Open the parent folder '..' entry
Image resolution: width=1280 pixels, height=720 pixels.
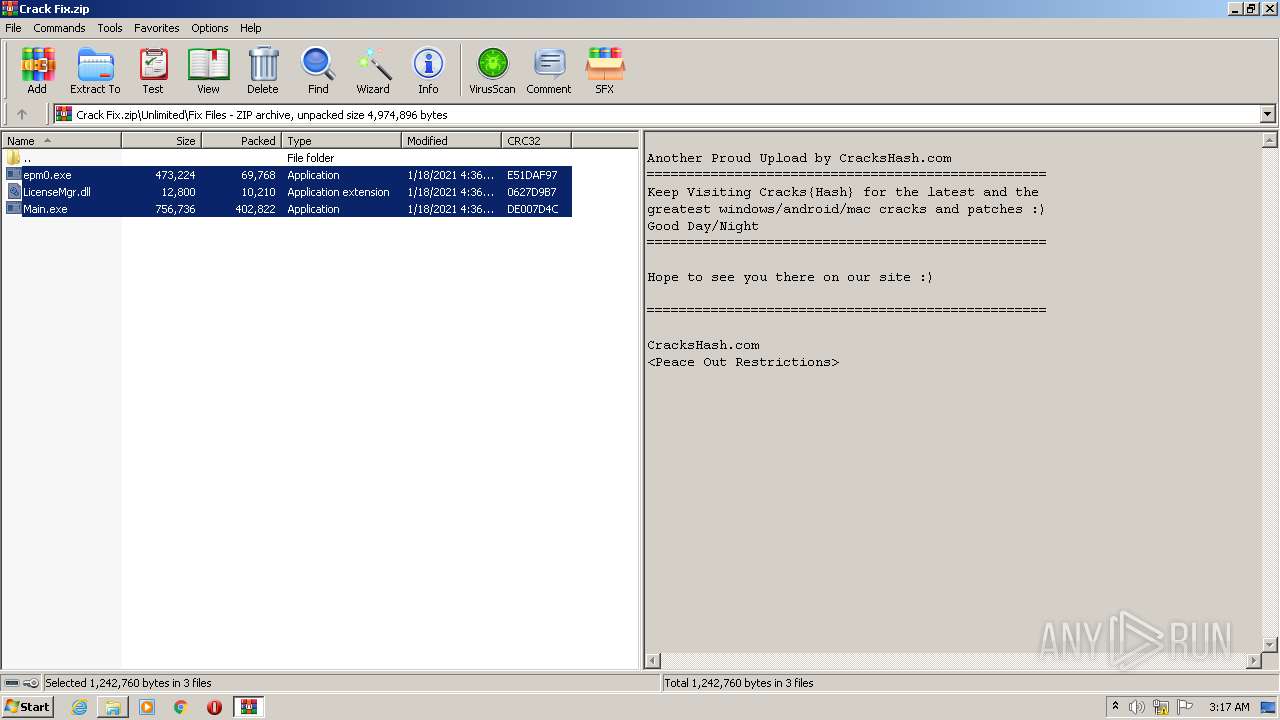coord(18,158)
